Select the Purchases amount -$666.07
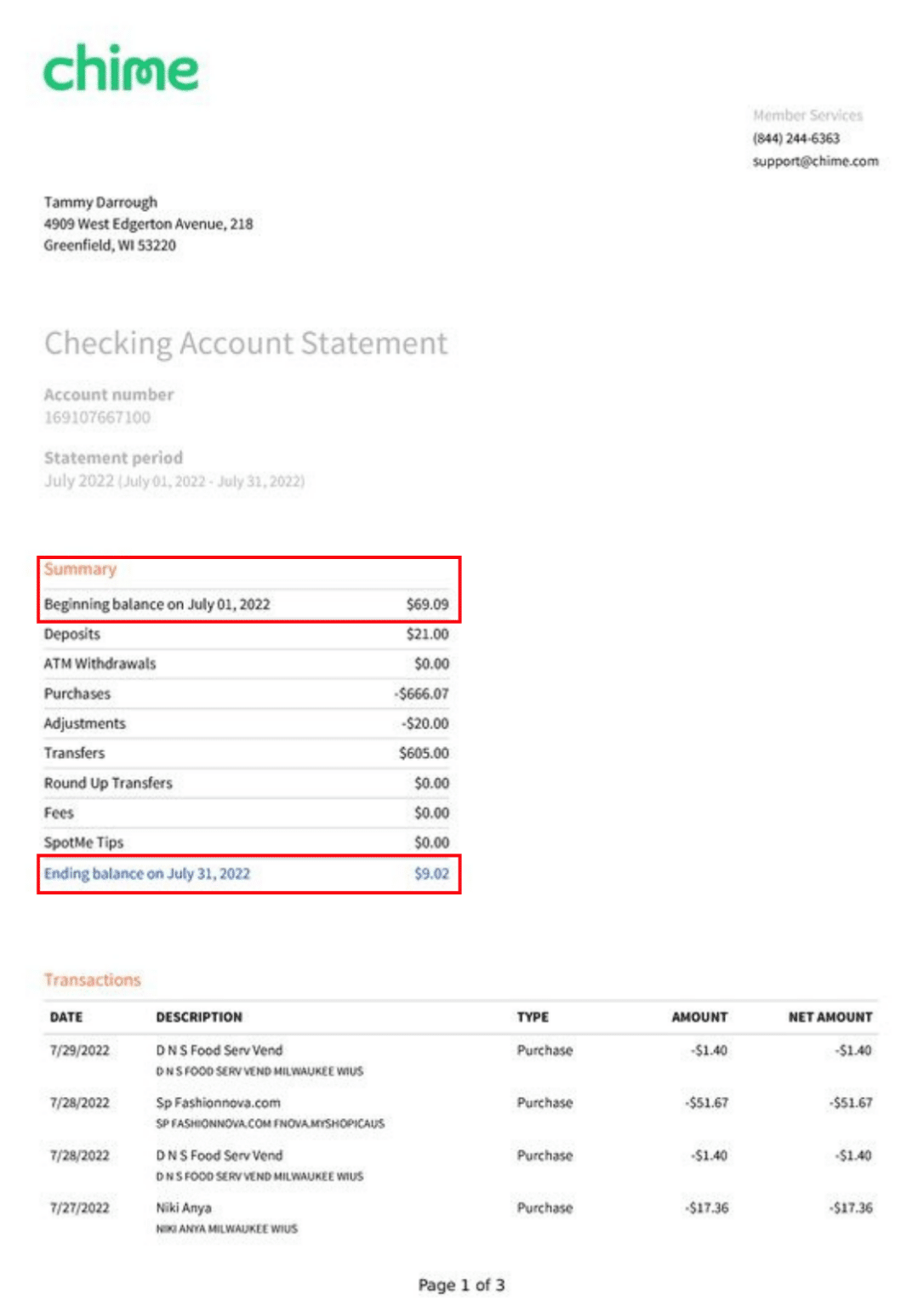 [424, 693]
